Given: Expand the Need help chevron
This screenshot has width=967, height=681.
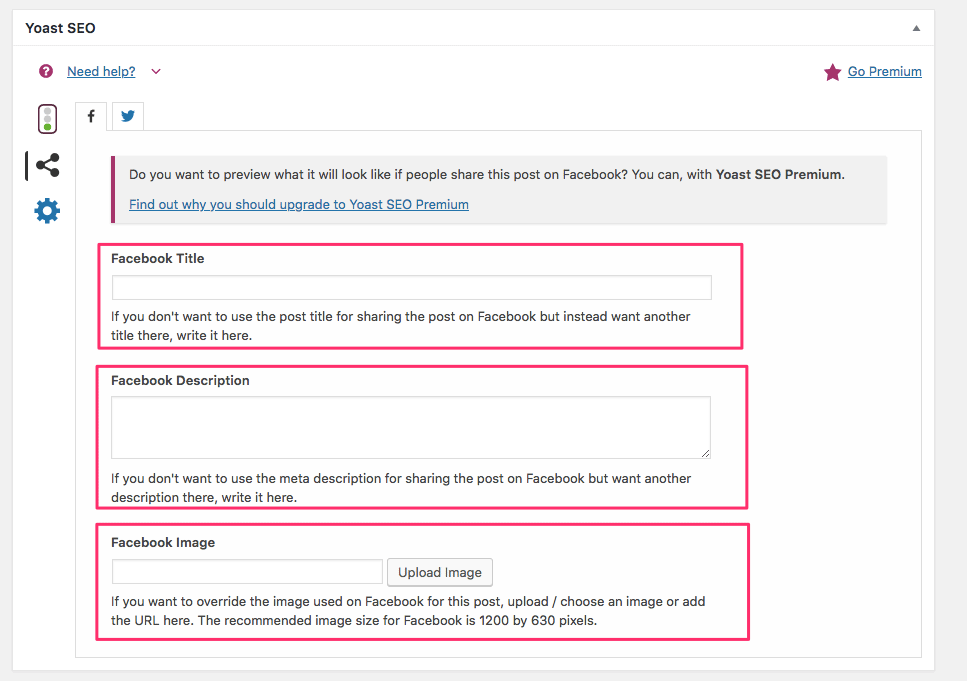Looking at the screenshot, I should coord(156,72).
